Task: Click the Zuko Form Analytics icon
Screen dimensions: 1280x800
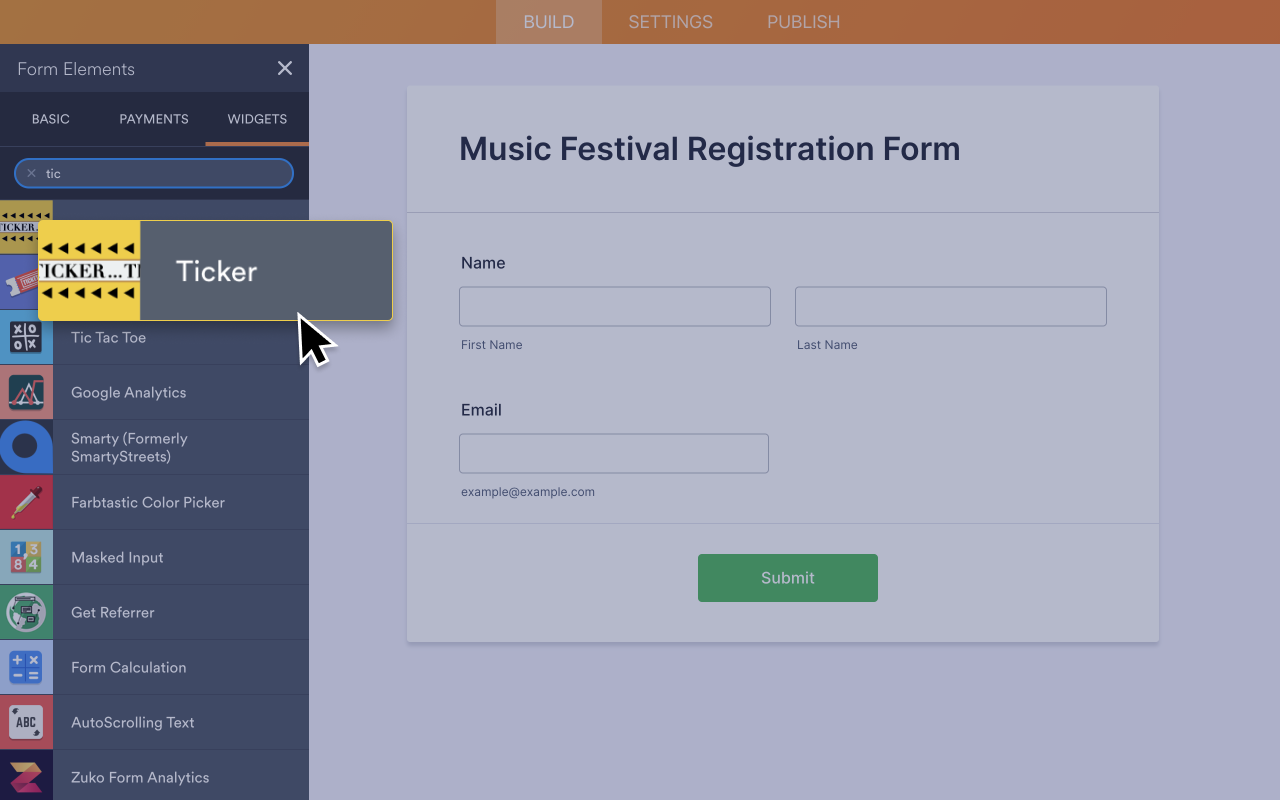Action: click(24, 777)
